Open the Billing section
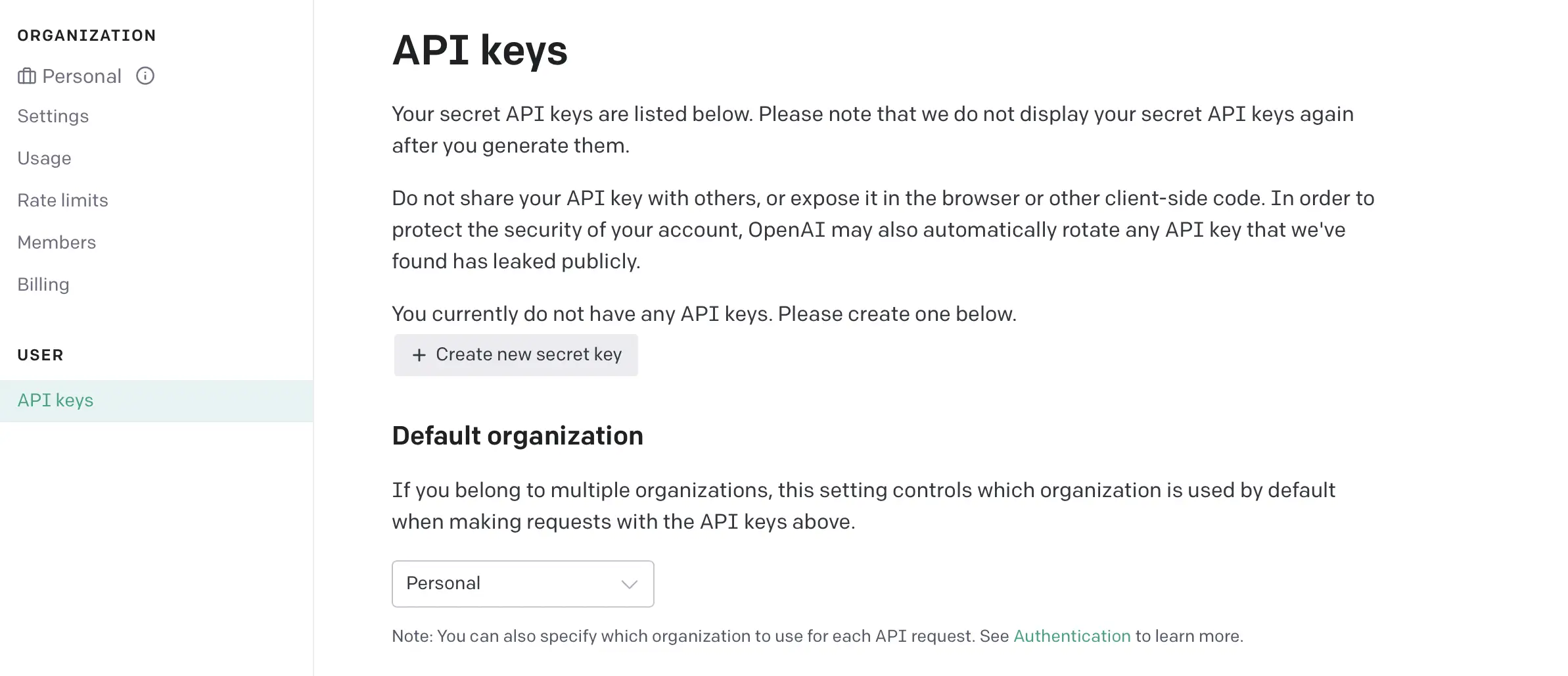Image resolution: width=1568 pixels, height=676 pixels. click(x=43, y=285)
